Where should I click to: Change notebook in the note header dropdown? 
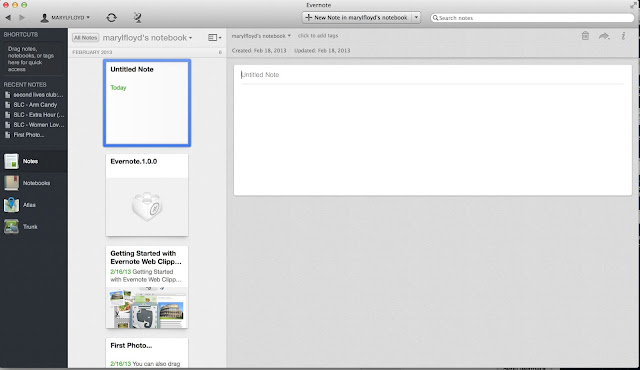point(261,36)
